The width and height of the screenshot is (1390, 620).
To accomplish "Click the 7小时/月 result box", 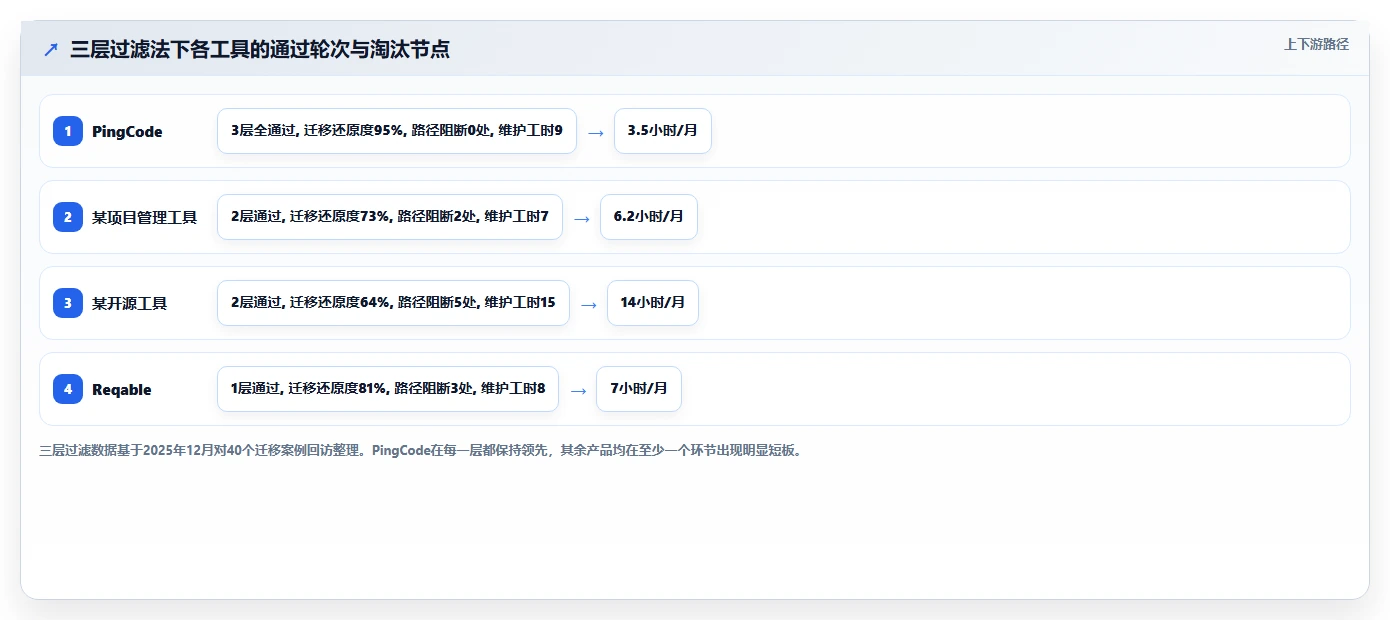I will click(x=639, y=389).
